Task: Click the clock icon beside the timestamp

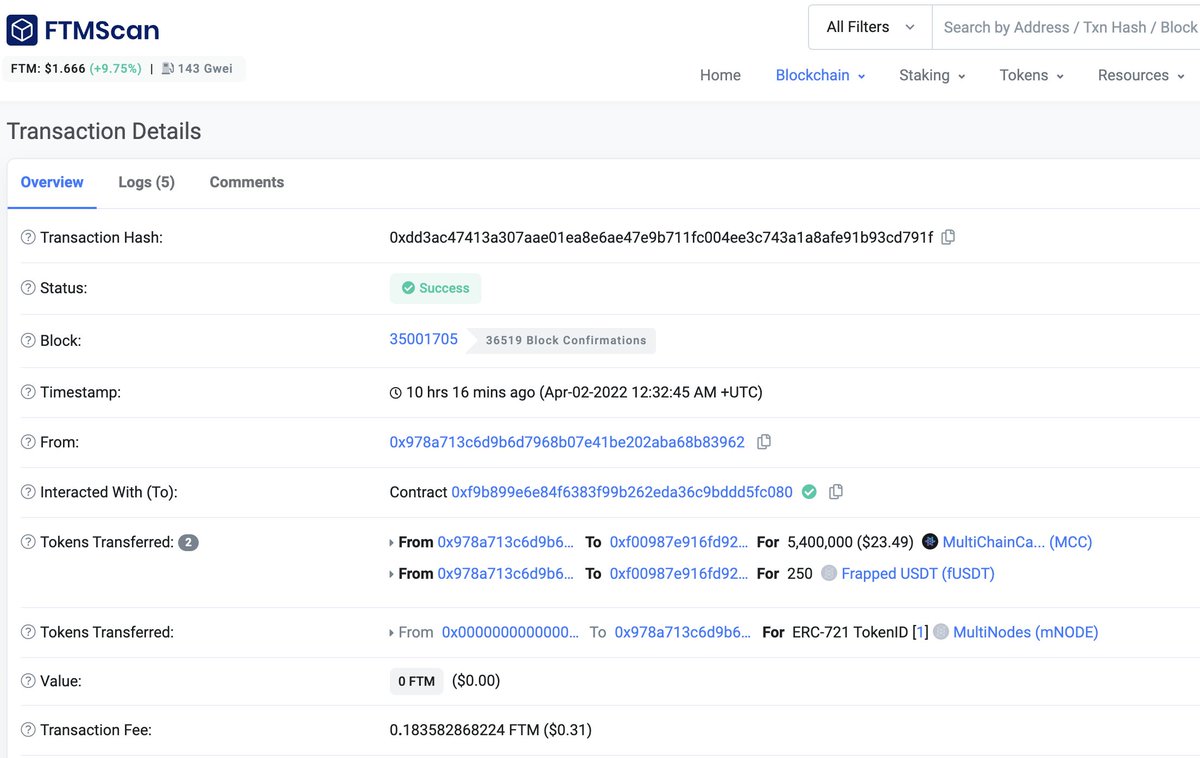Action: (x=395, y=391)
